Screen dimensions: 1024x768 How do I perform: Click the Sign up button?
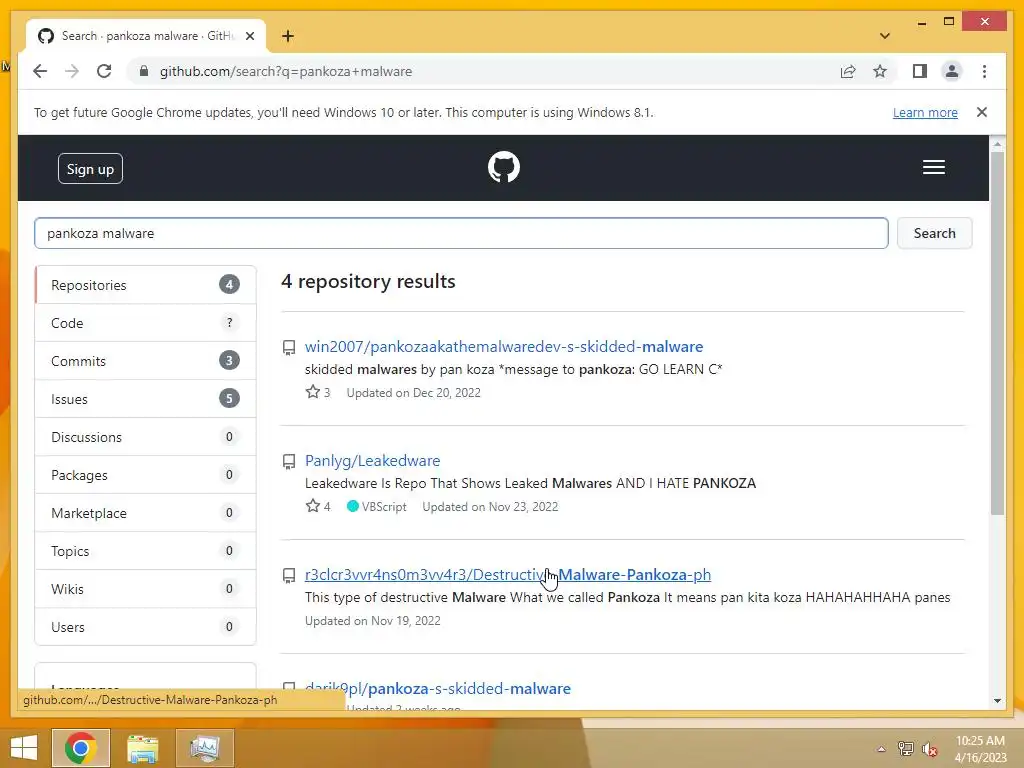(90, 168)
